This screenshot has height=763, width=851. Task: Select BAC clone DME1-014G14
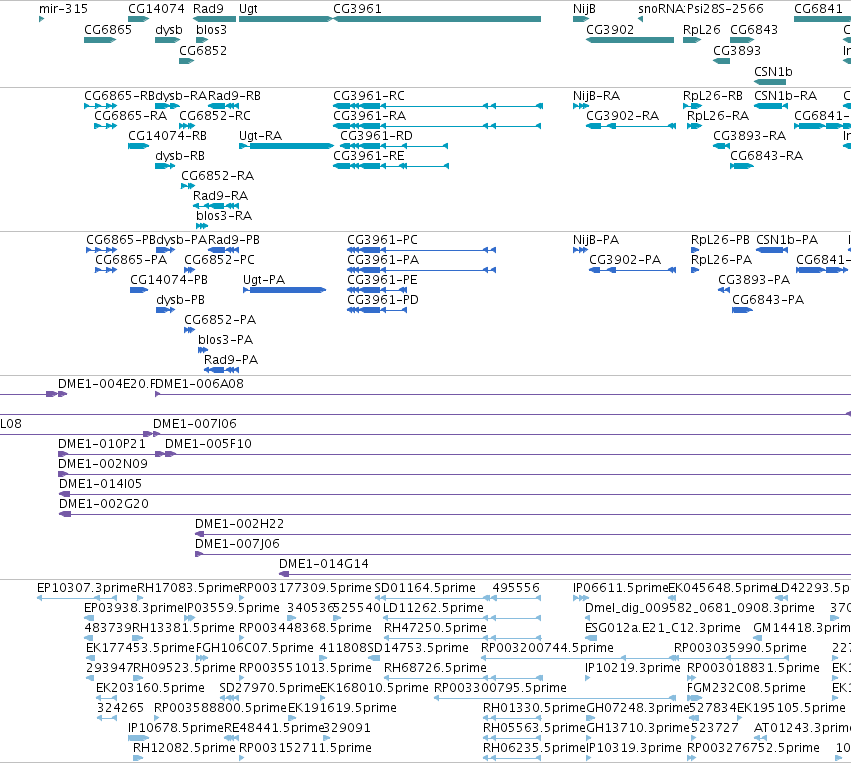[x=565, y=574]
